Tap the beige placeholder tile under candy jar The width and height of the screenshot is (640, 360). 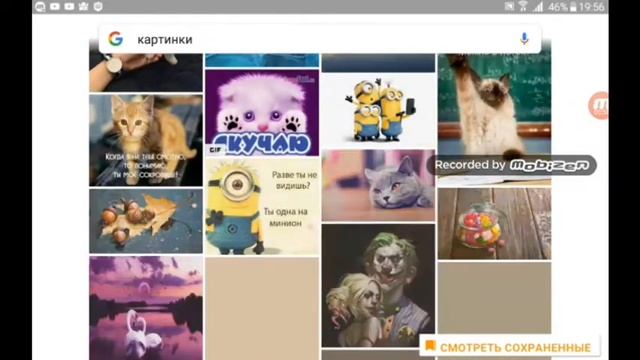coord(494,298)
